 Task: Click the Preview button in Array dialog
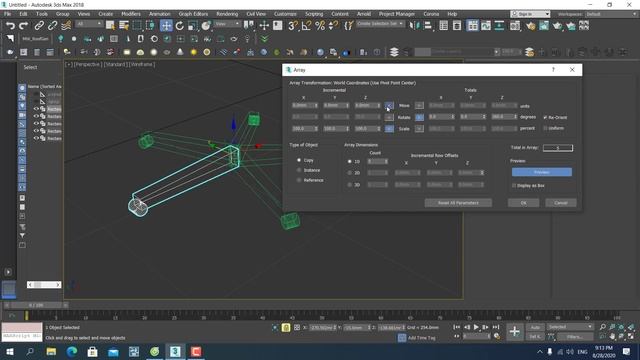(x=542, y=172)
